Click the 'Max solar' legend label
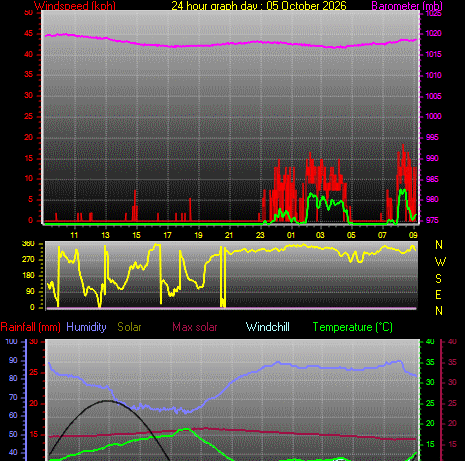 (195, 327)
